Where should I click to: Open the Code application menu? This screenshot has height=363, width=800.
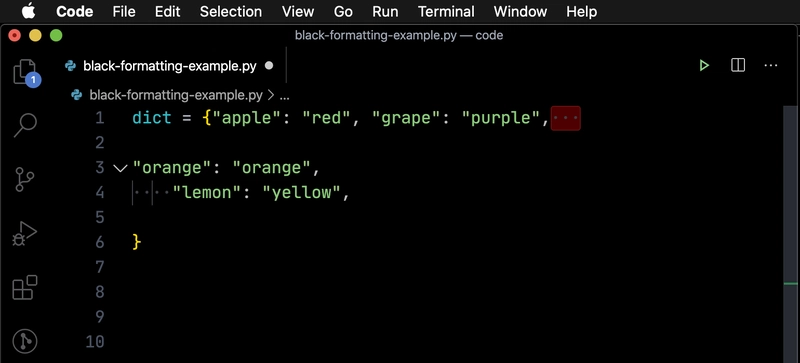click(x=74, y=11)
